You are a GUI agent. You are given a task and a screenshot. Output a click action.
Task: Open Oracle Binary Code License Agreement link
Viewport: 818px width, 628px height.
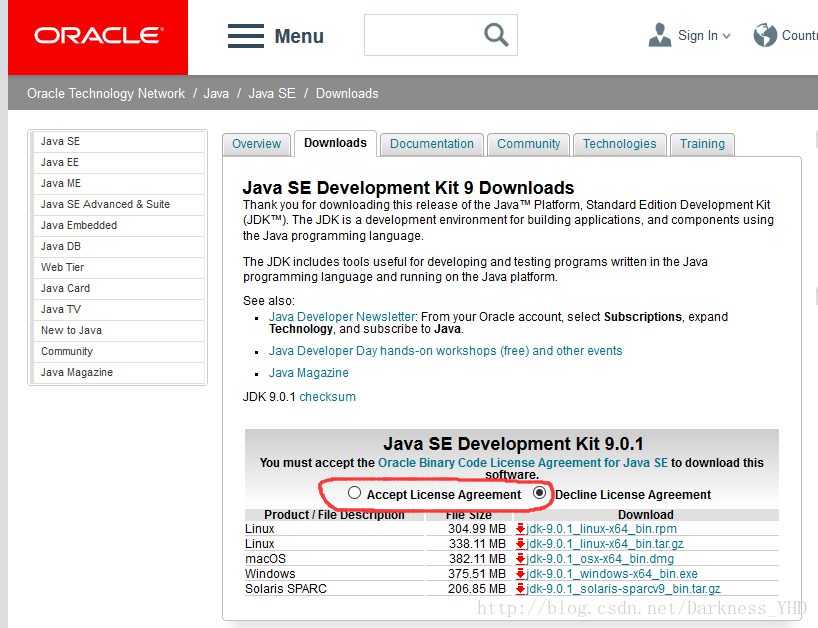point(523,463)
